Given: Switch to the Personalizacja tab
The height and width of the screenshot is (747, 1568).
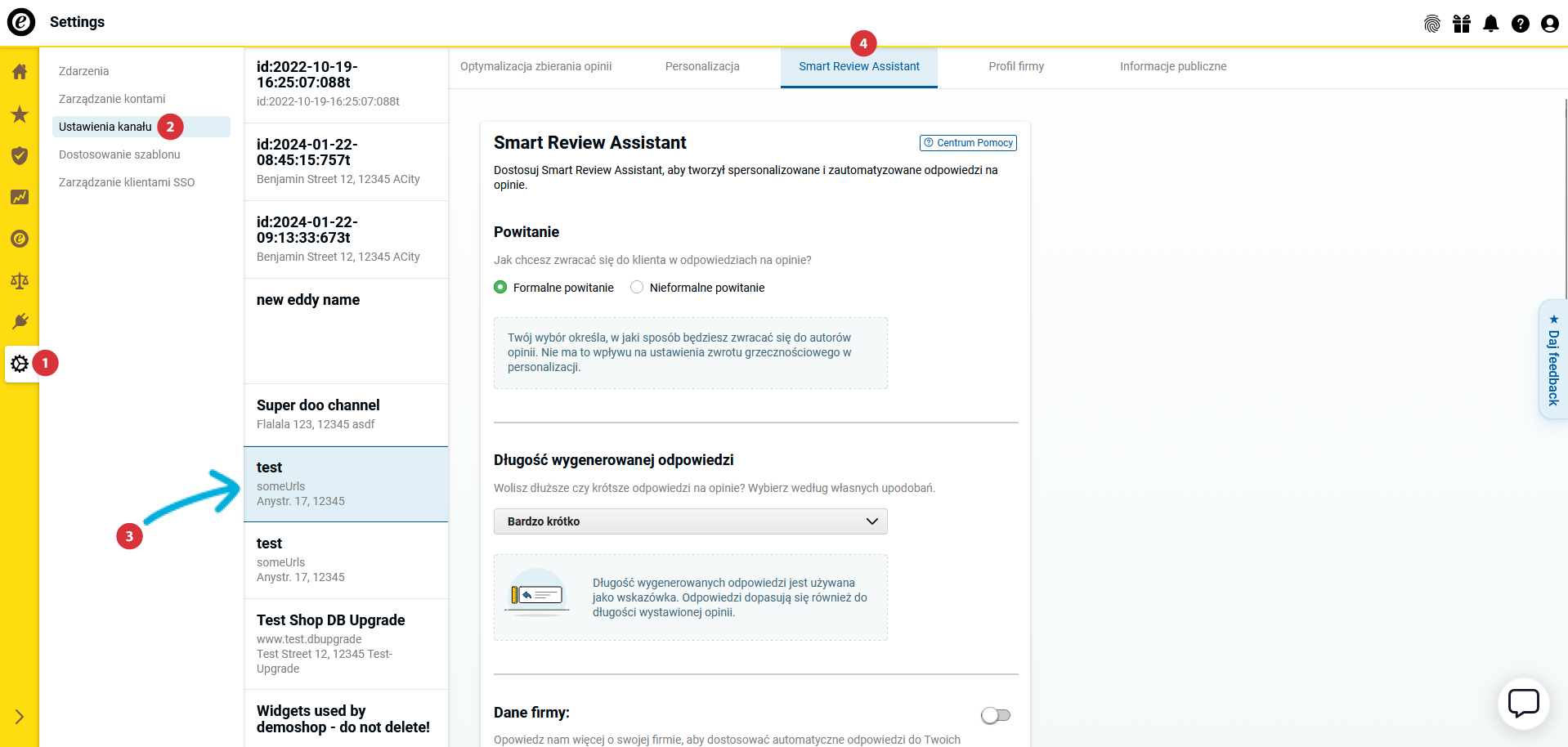Looking at the screenshot, I should coord(701,67).
